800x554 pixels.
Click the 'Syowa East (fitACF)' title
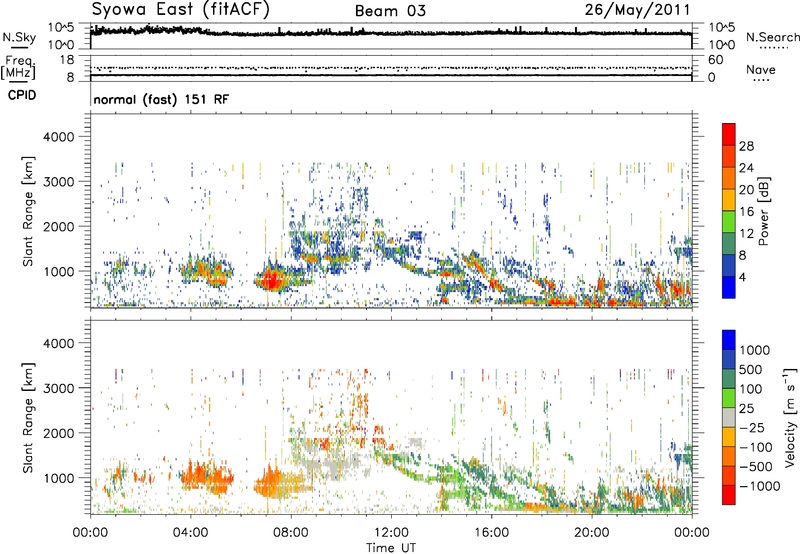[181, 9]
